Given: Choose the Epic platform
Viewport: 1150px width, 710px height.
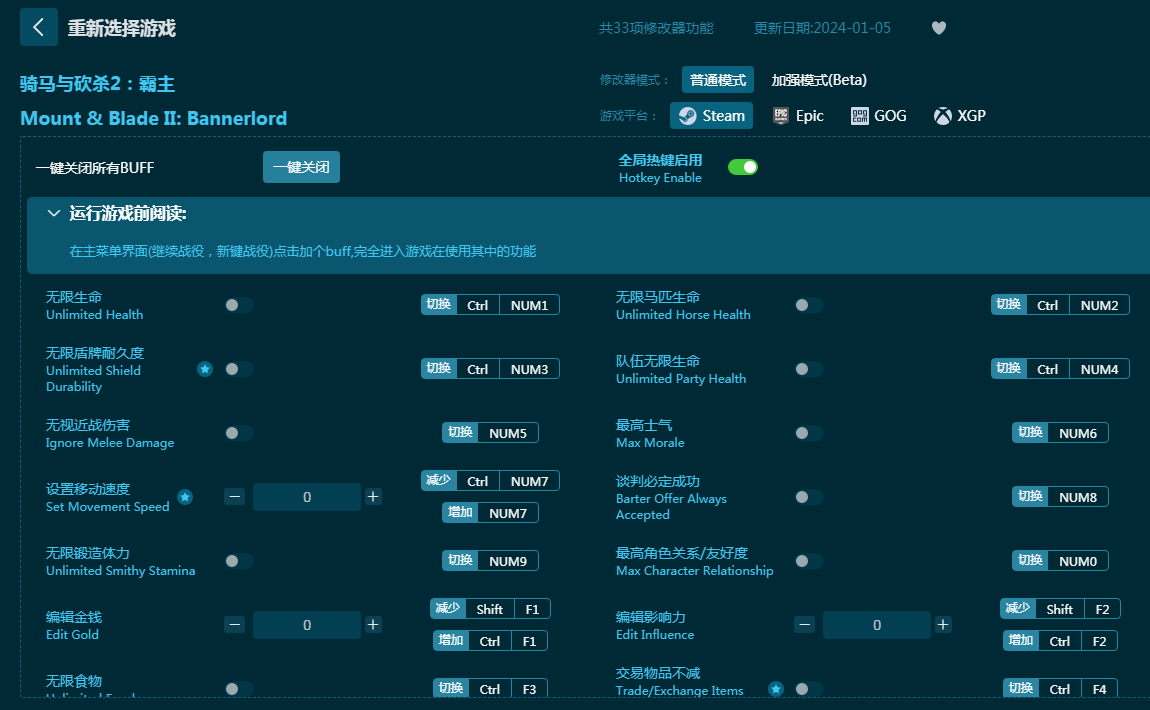Looking at the screenshot, I should click(799, 116).
